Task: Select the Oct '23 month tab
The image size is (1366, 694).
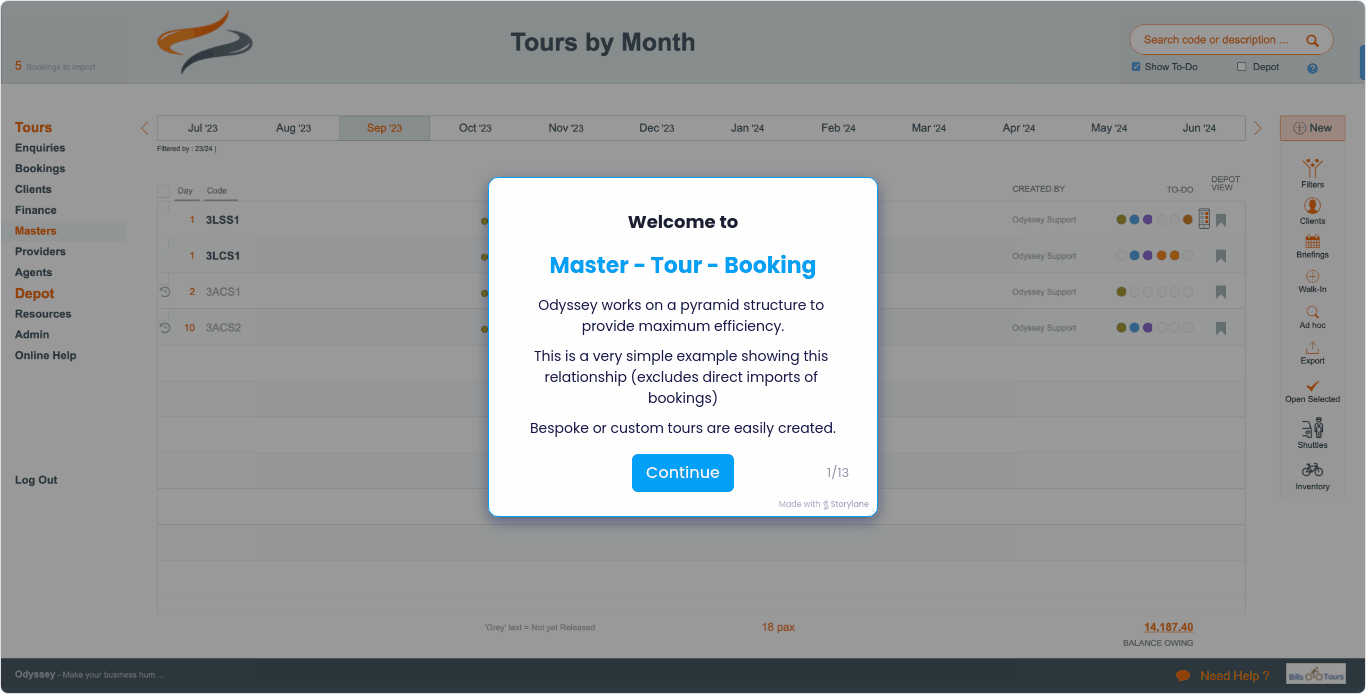Action: pos(475,128)
